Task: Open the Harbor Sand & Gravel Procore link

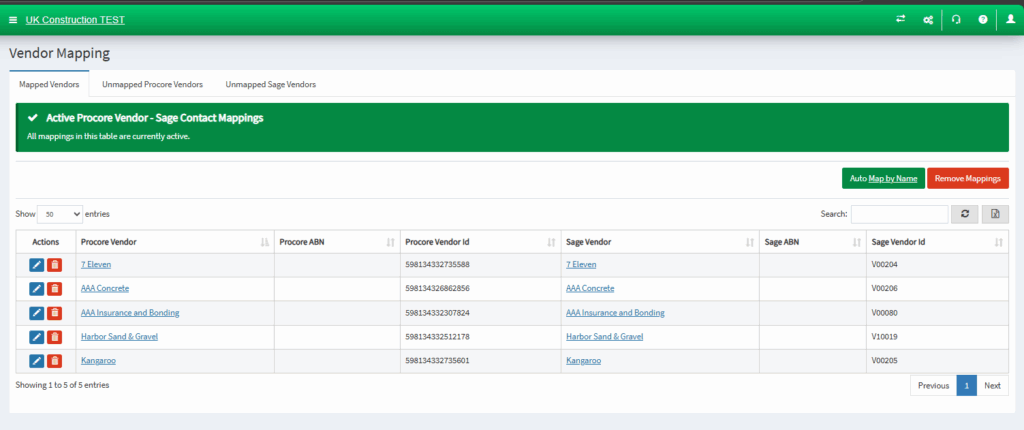Action: click(120, 337)
